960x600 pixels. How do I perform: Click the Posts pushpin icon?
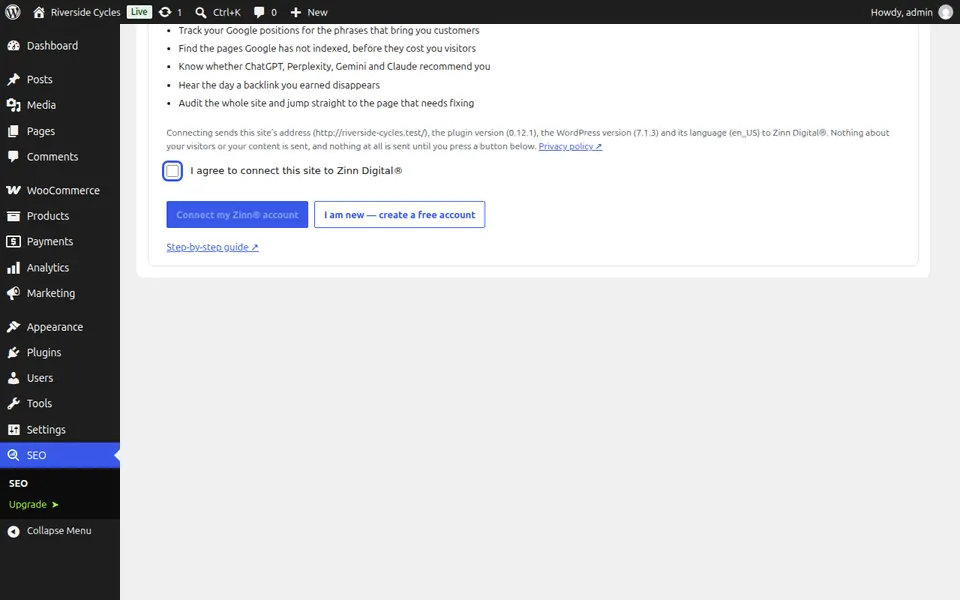13,80
